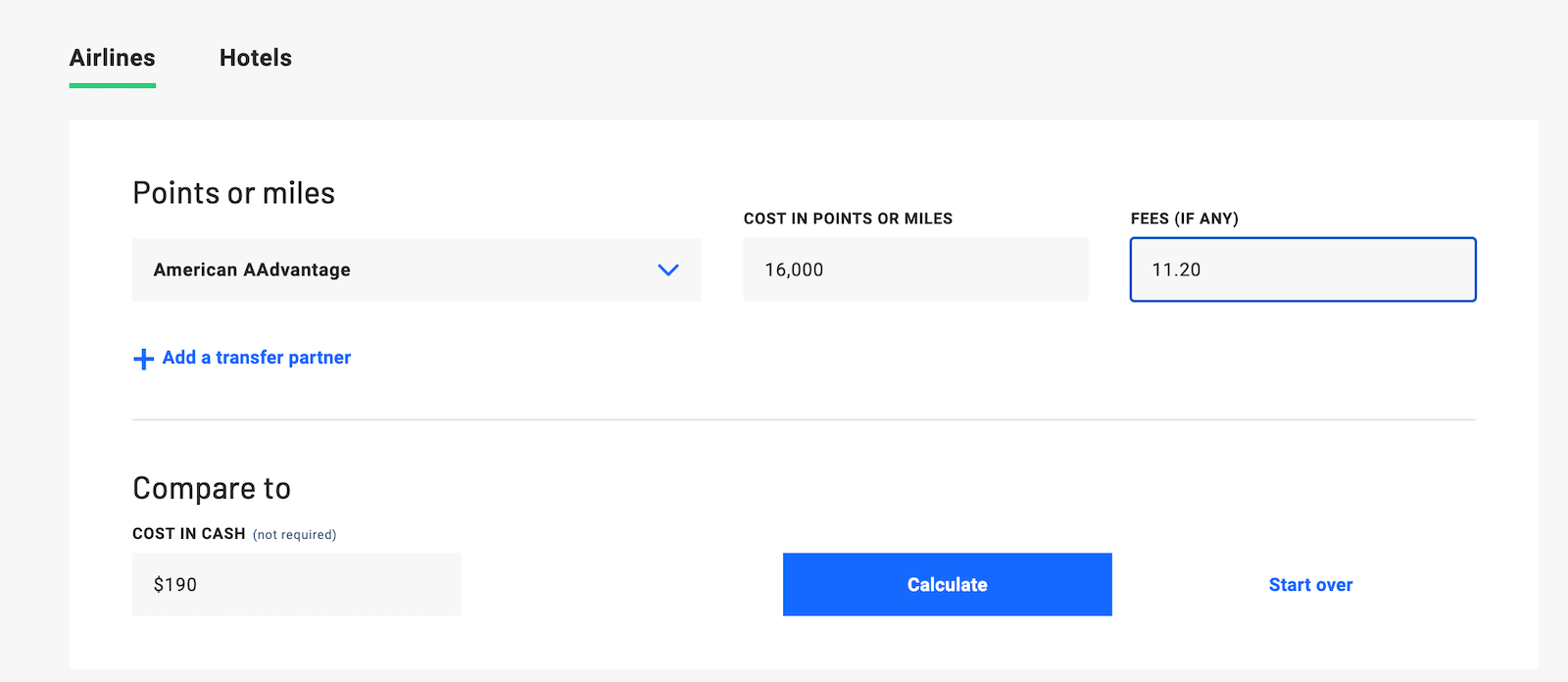Click the green underline beneath the Airlines tab
Image resolution: width=1568 pixels, height=682 pixels.
pyautogui.click(x=112, y=85)
